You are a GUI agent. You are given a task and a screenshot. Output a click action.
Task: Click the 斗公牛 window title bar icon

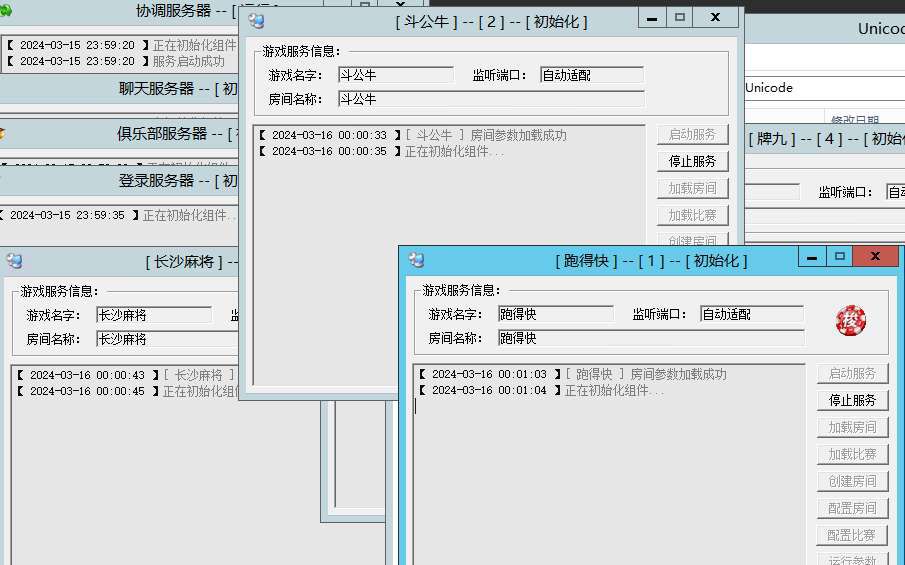pyautogui.click(x=256, y=20)
